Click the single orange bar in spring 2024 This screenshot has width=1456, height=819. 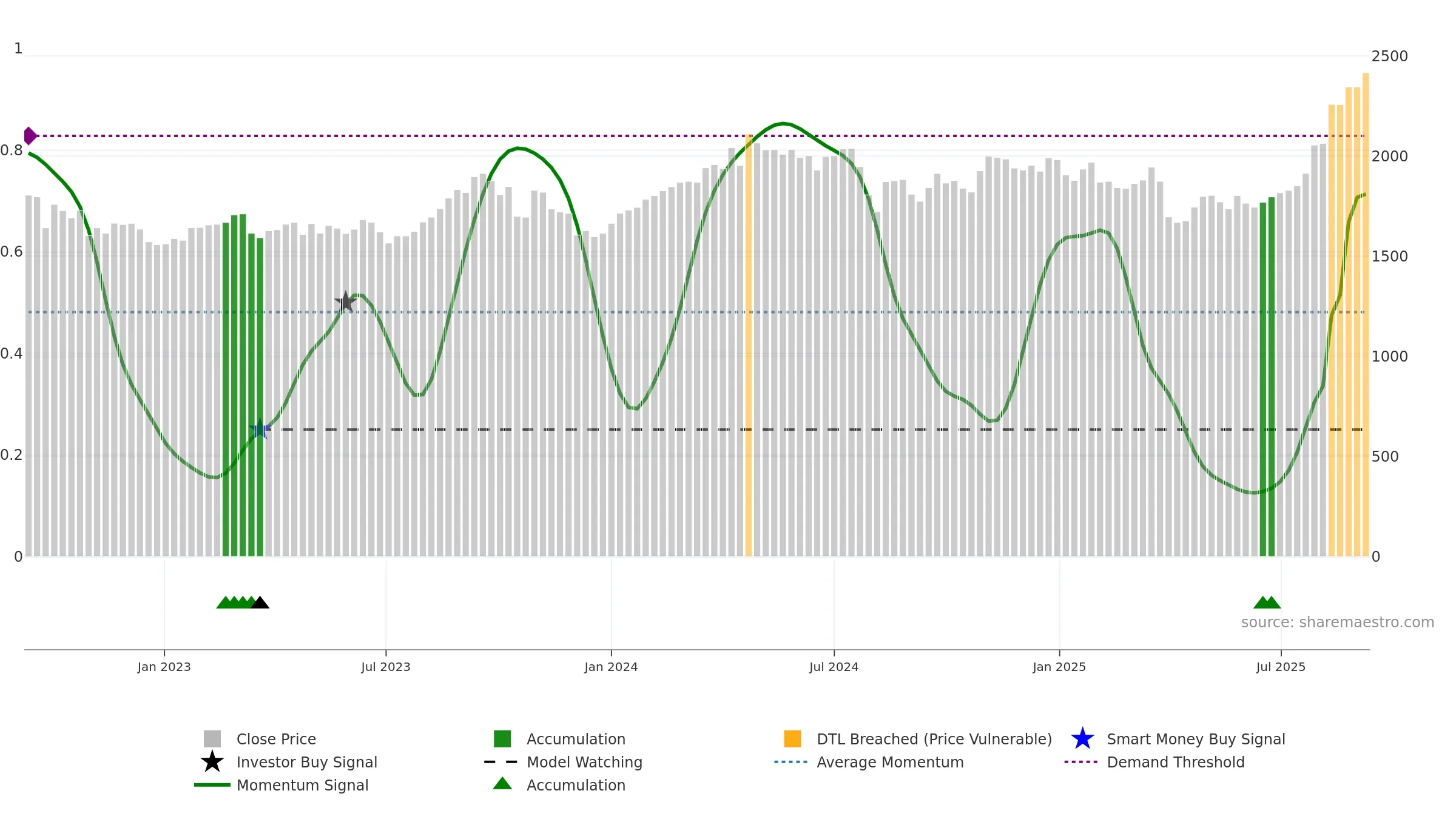coord(749,345)
